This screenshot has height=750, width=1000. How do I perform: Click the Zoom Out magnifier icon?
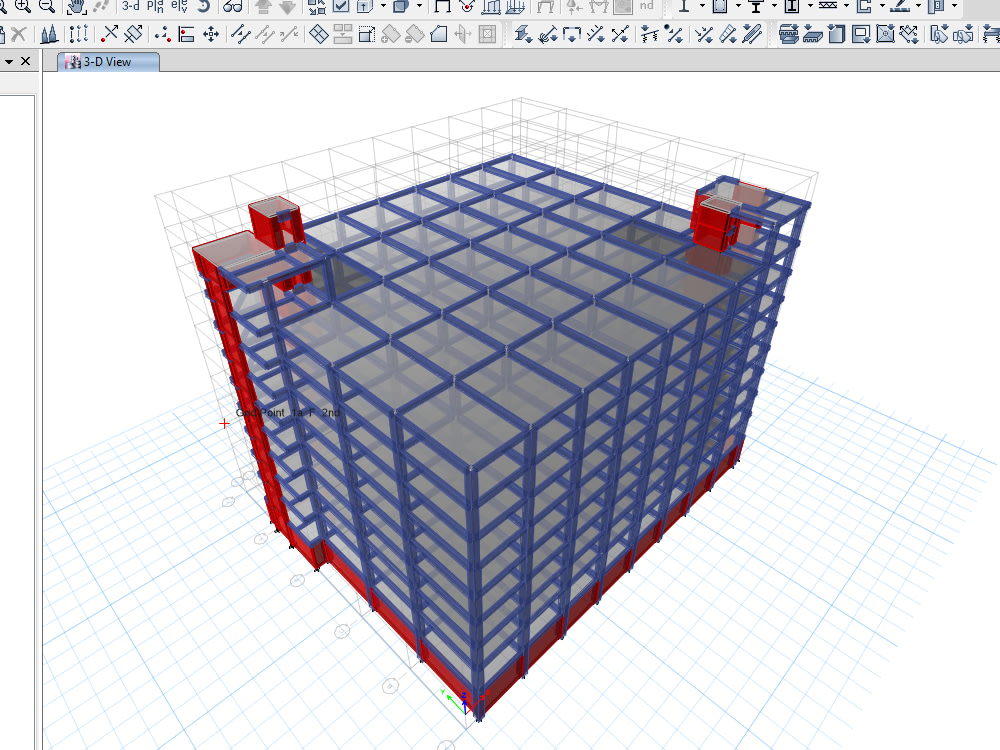pos(45,8)
